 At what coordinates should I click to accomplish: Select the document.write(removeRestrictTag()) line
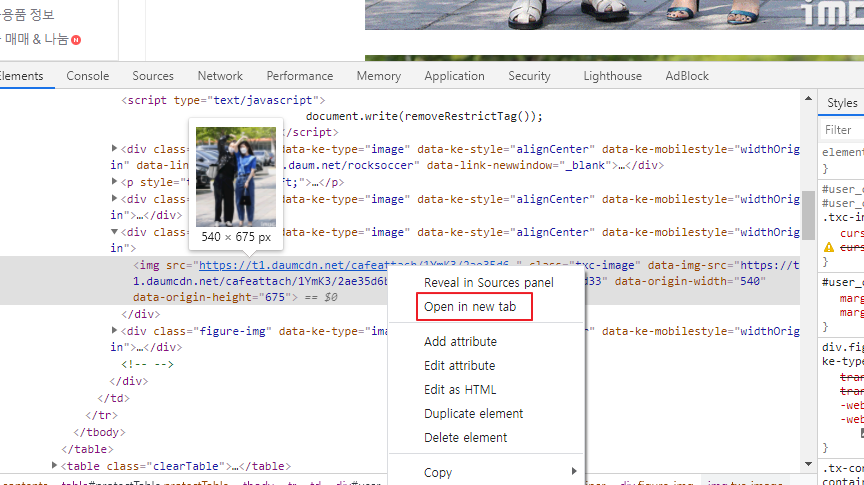point(424,116)
